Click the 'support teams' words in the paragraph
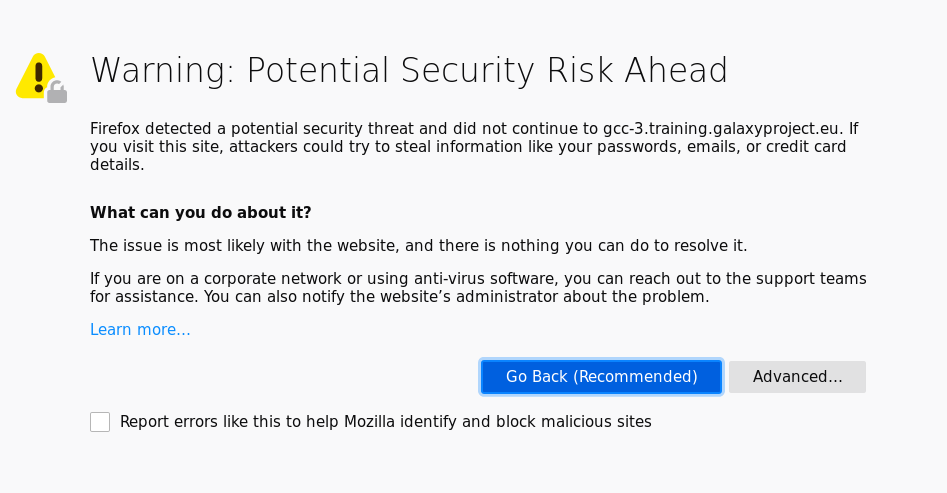947x493 pixels. pyautogui.click(x=809, y=279)
